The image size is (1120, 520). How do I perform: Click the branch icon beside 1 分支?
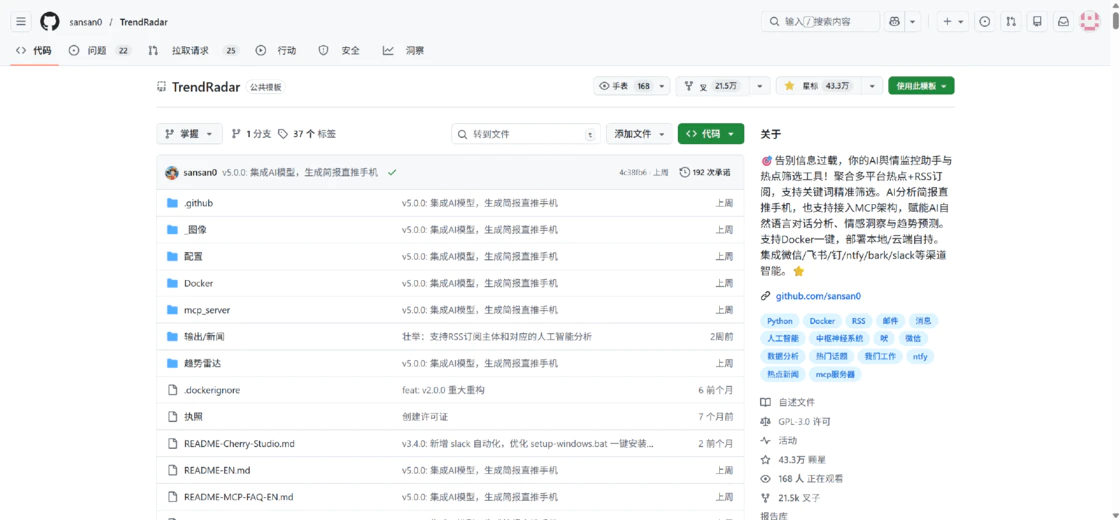click(x=236, y=134)
